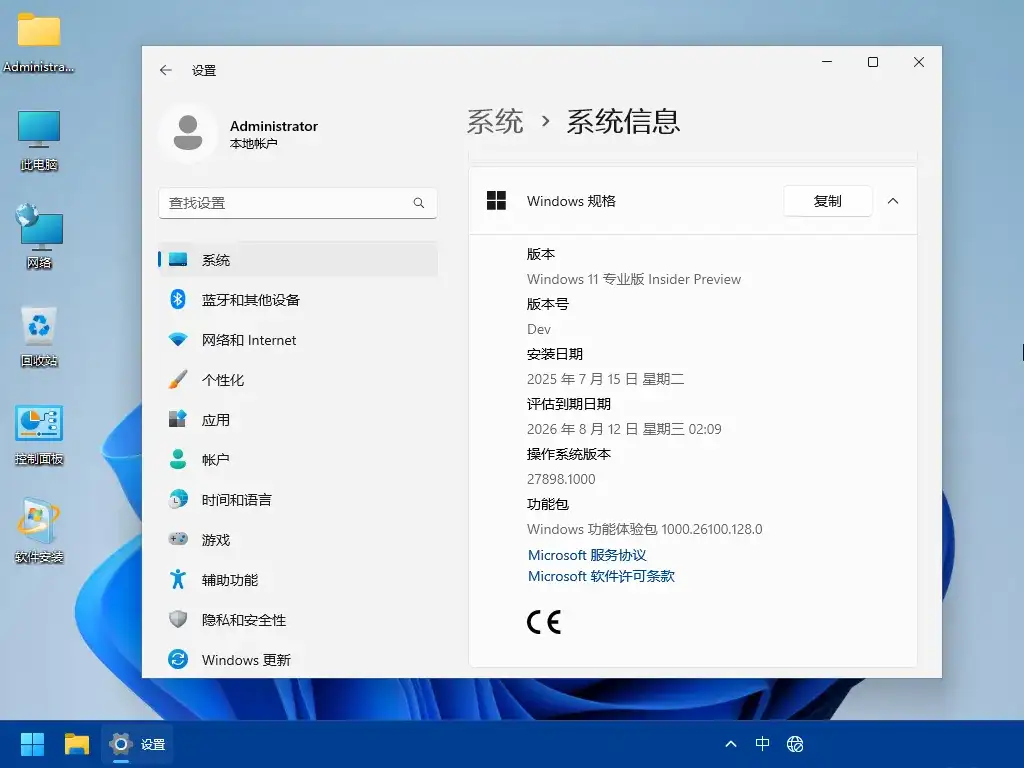Click the Windows 更新 sync icon
Screen dimensions: 1024x768
pos(178,659)
